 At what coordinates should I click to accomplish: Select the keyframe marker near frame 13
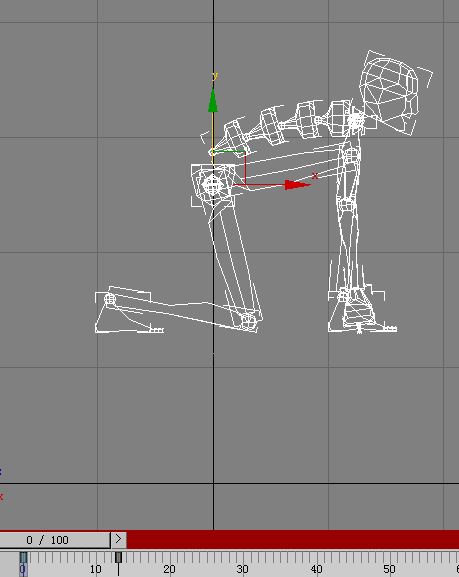click(x=119, y=557)
